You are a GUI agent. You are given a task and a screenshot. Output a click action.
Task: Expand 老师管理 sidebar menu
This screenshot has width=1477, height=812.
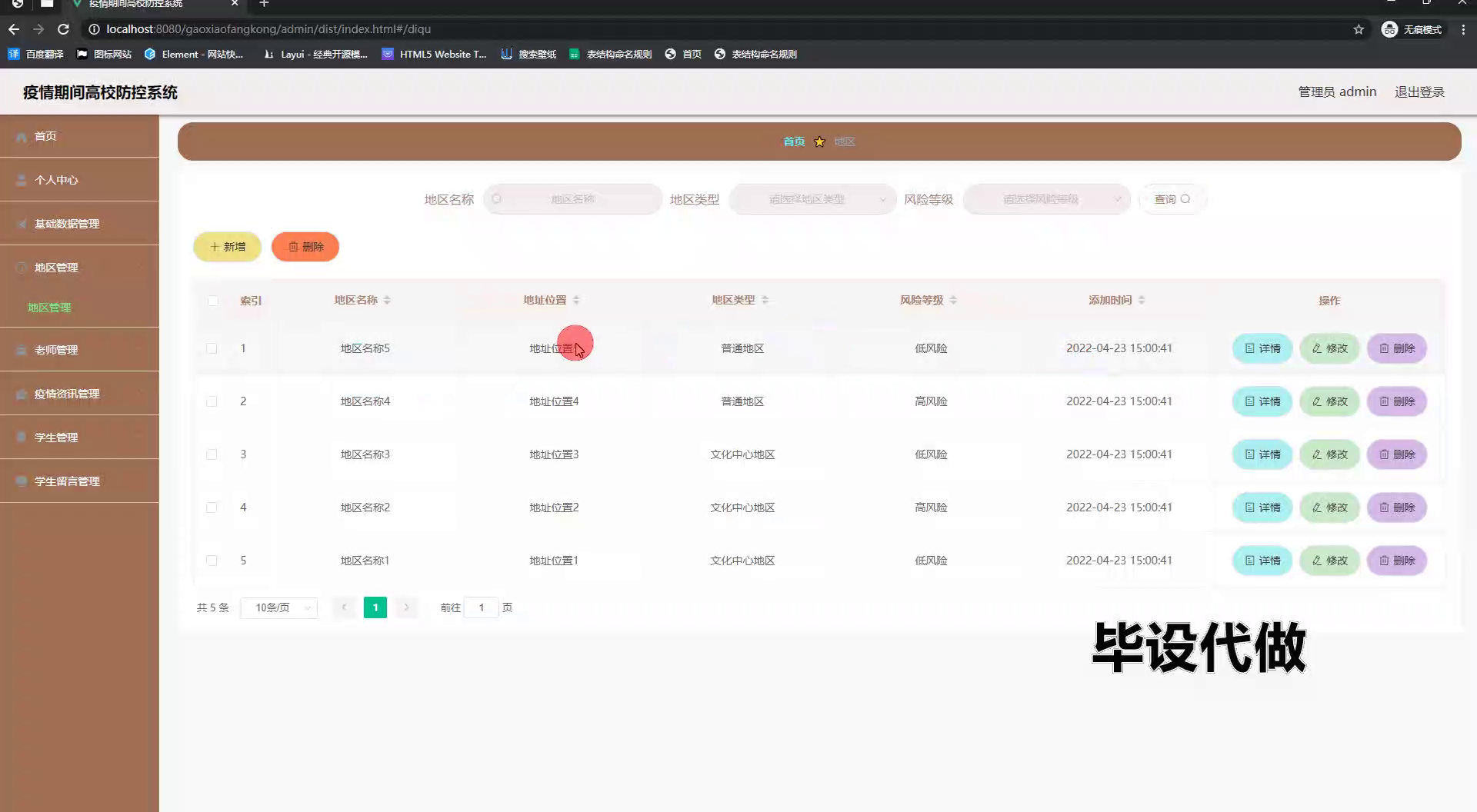[x=79, y=350]
